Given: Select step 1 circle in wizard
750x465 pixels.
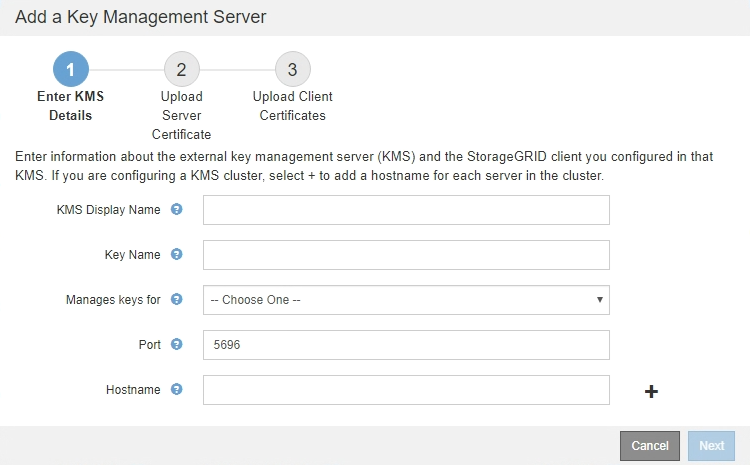Looking at the screenshot, I should tap(71, 69).
